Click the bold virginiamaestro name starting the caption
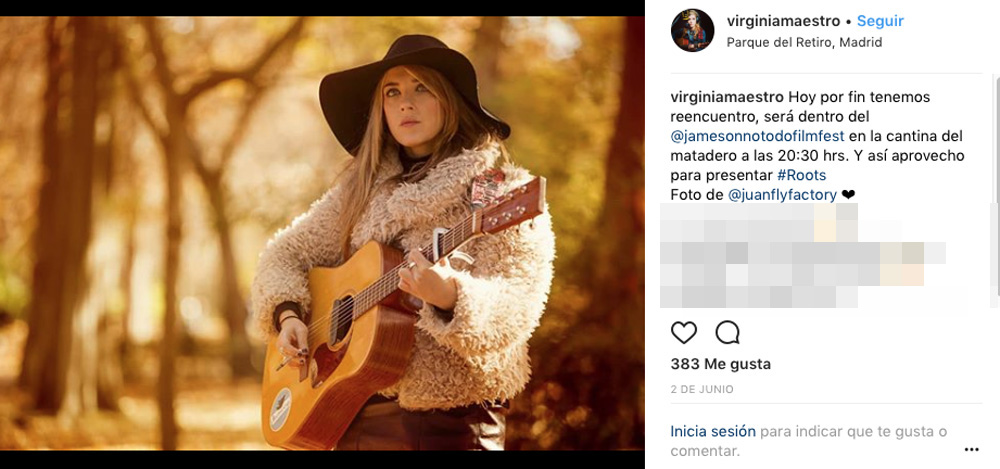This screenshot has width=1000, height=469. [x=727, y=97]
